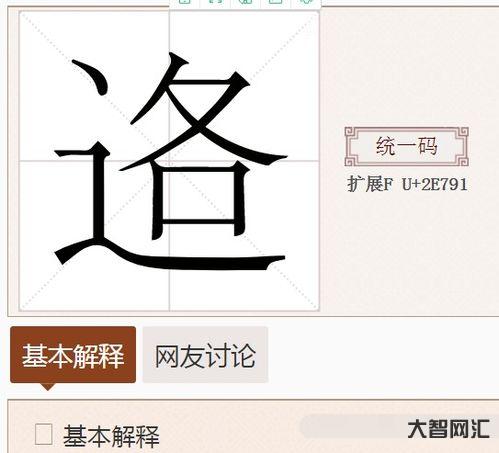The width and height of the screenshot is (499, 453).
Task: Click the 基本解释 section heading
Action: coord(111,436)
